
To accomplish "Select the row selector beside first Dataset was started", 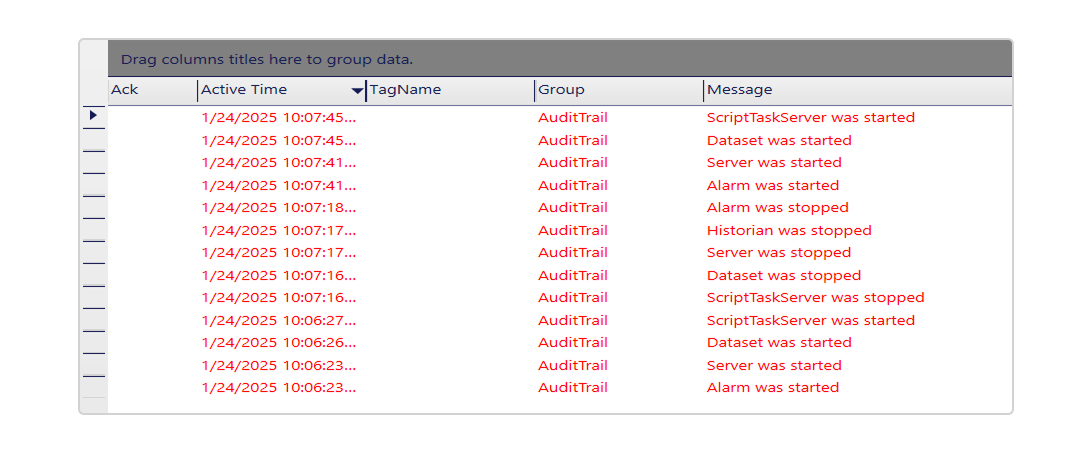I will coord(93,140).
